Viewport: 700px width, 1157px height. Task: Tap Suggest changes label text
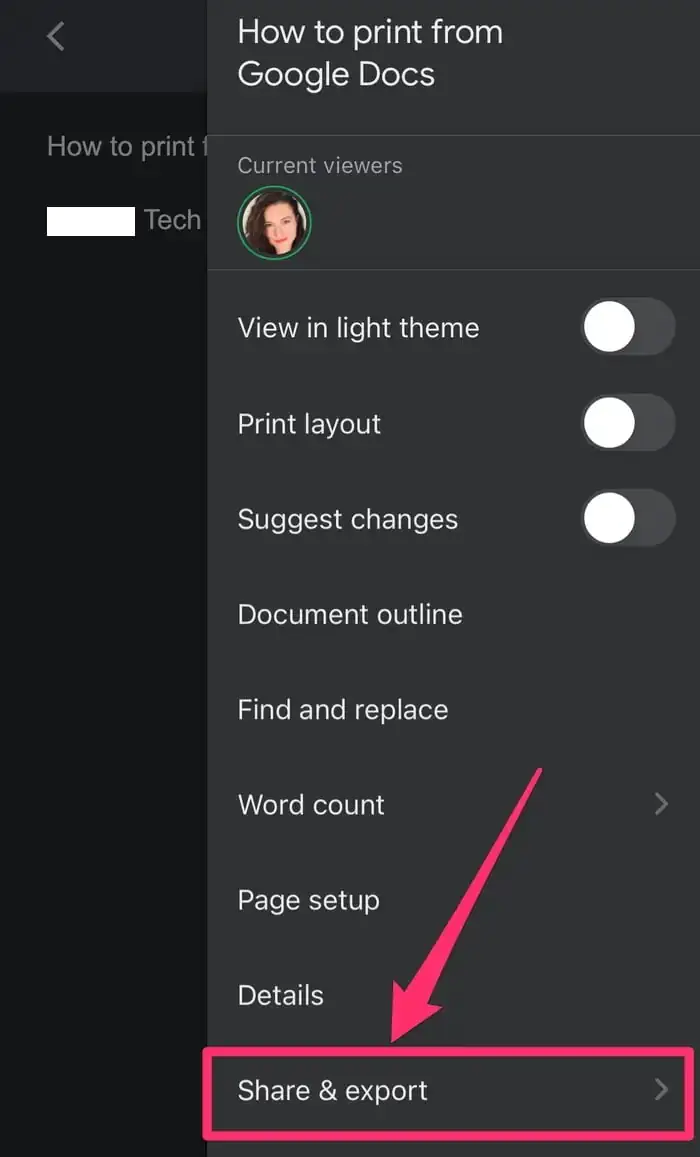(347, 519)
